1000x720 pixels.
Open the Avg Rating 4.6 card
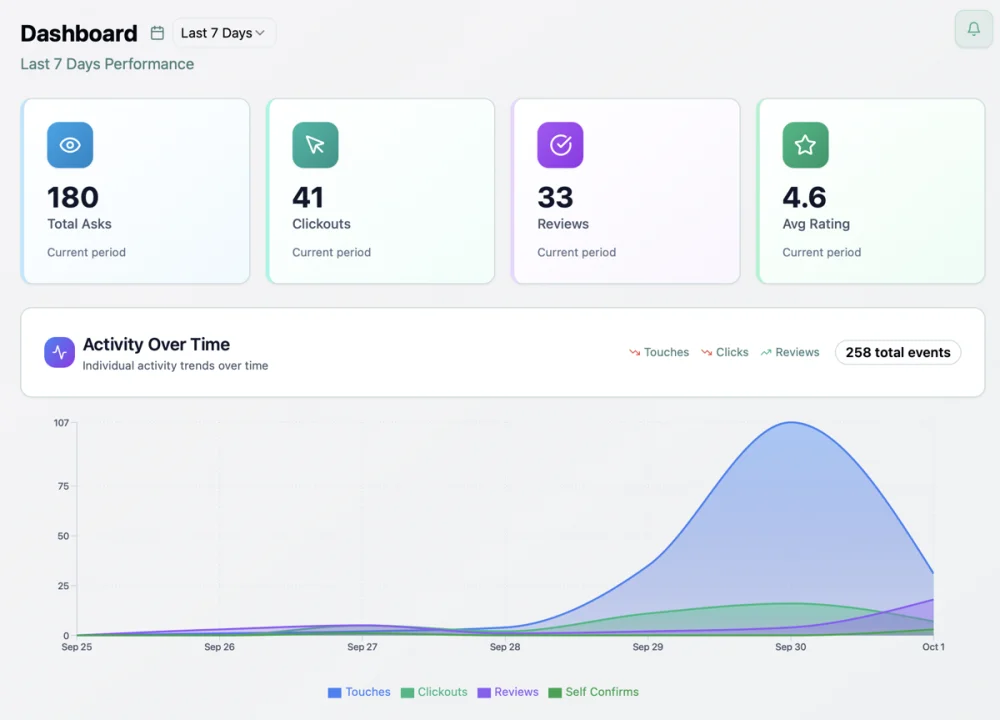(x=870, y=191)
